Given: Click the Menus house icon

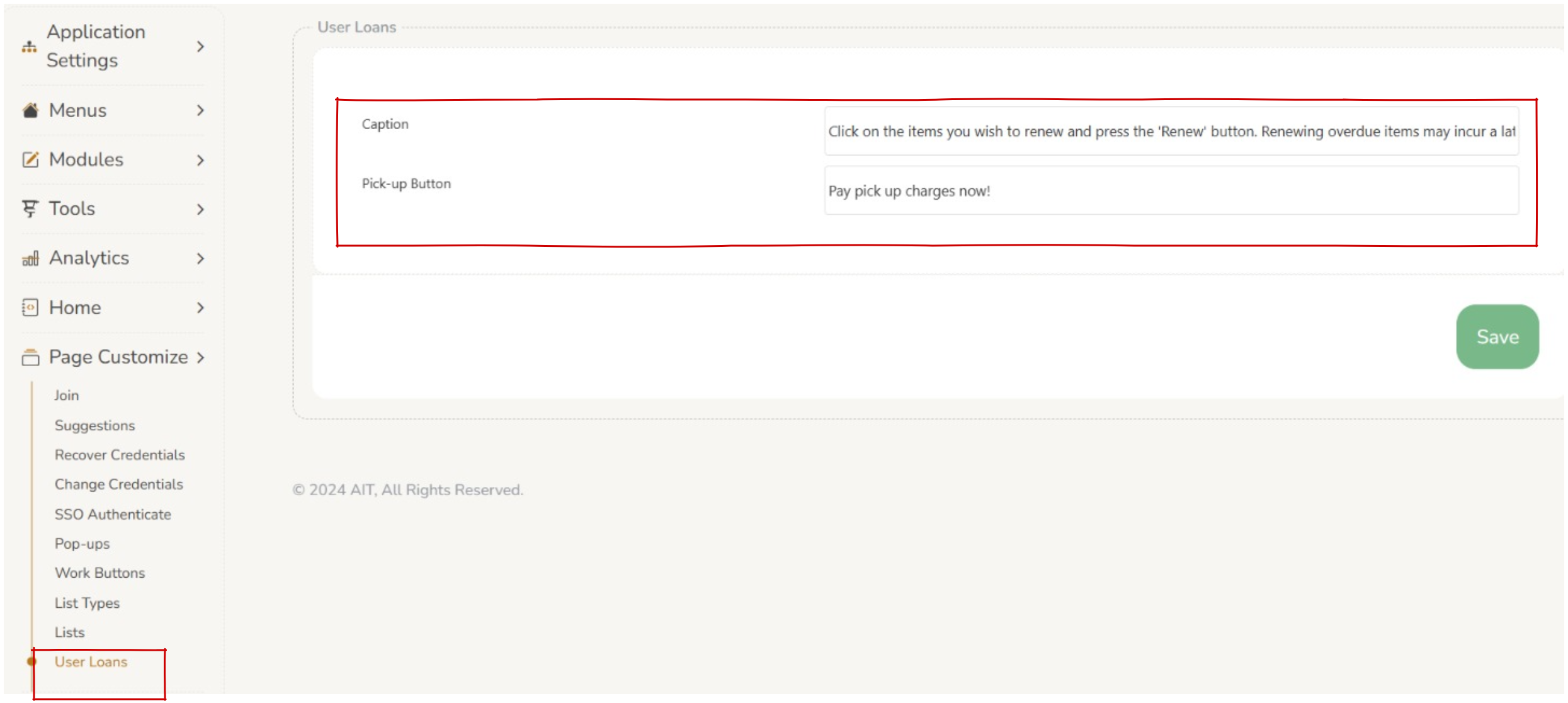Looking at the screenshot, I should pos(30,110).
